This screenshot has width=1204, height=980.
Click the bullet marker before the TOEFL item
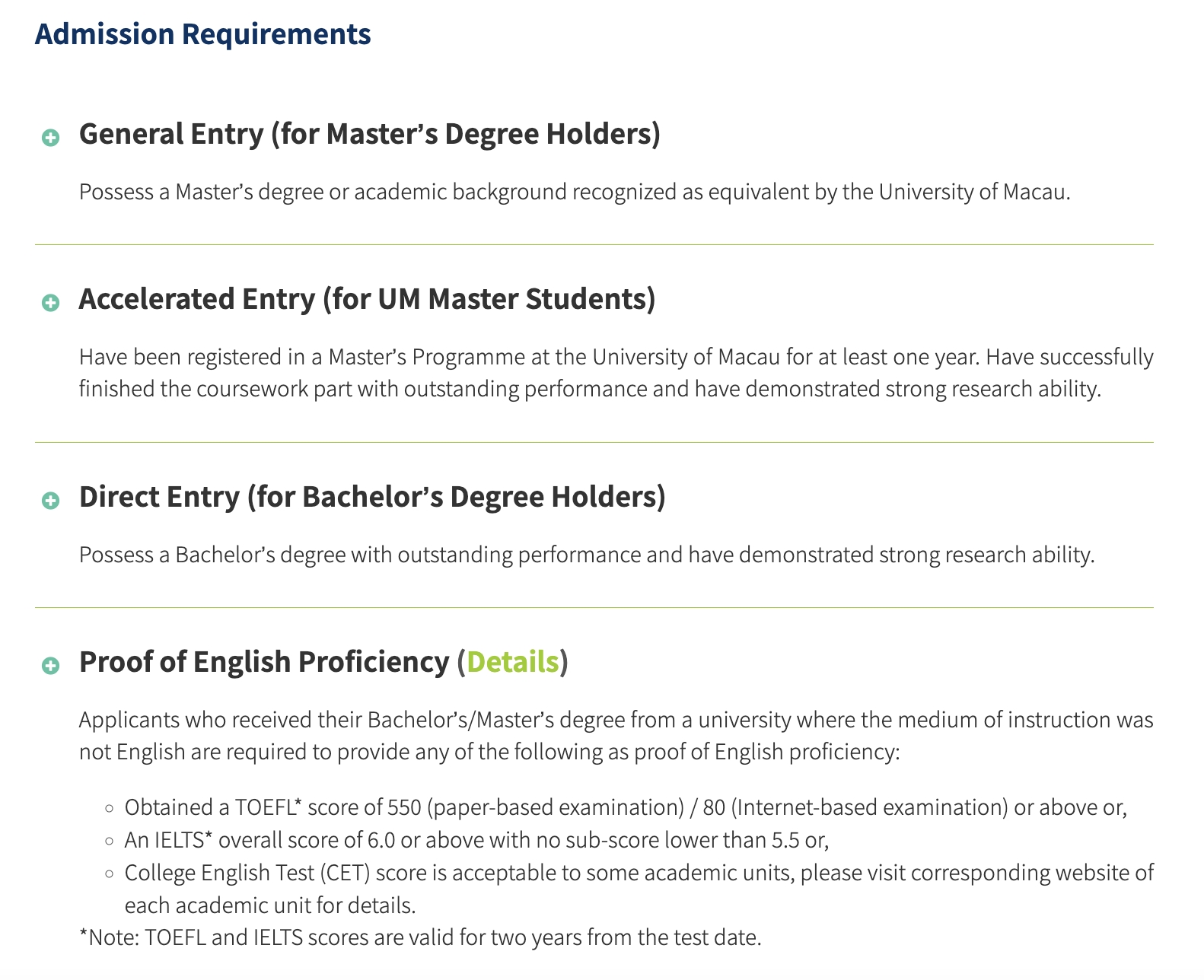tap(110, 808)
